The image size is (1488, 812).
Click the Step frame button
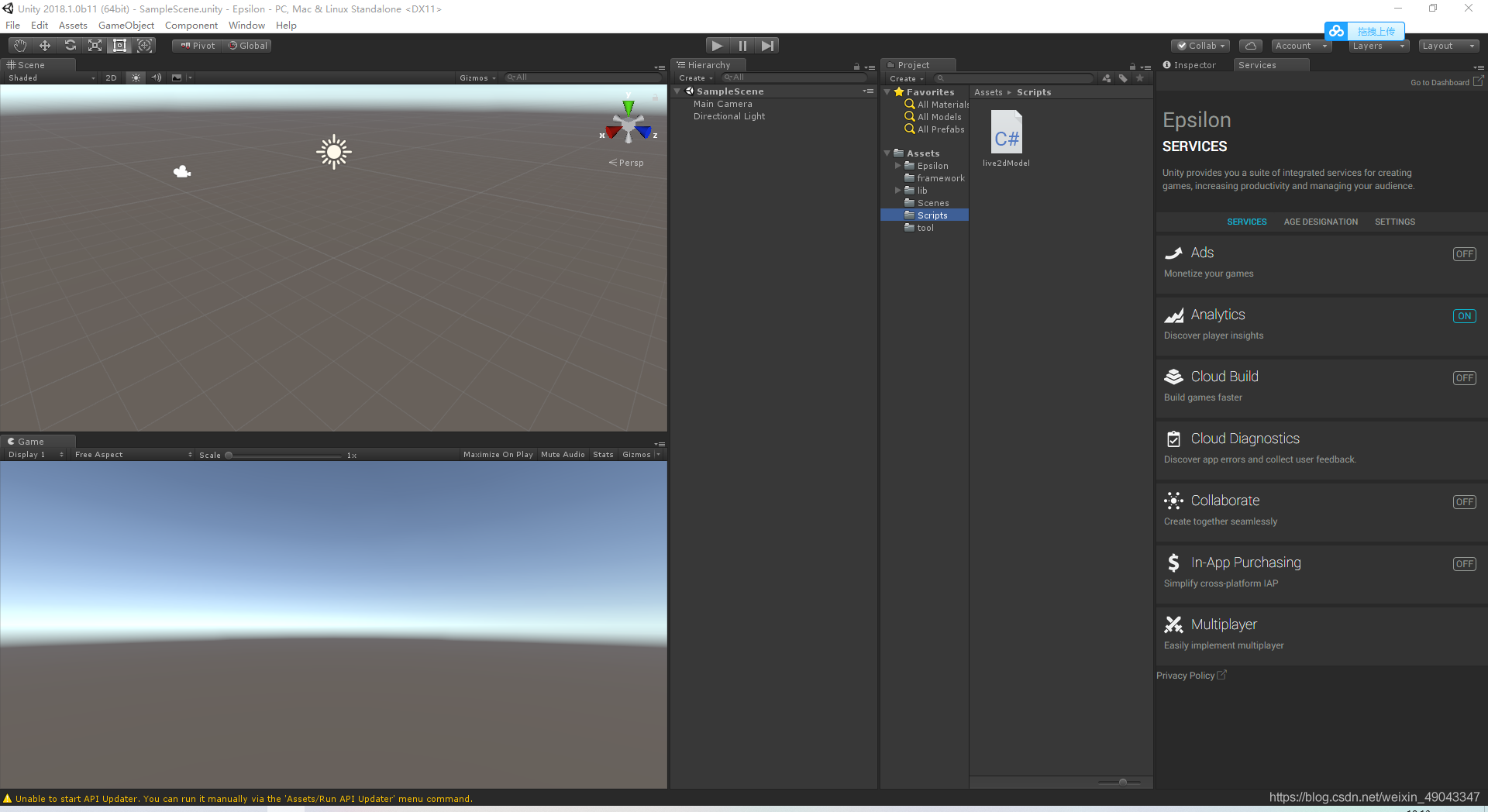point(767,46)
